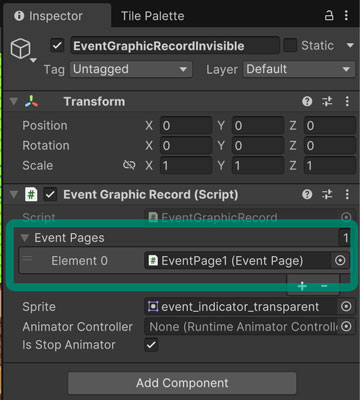Open the Static flags dropdown arrow
This screenshot has width=360, height=400.
[350, 45]
